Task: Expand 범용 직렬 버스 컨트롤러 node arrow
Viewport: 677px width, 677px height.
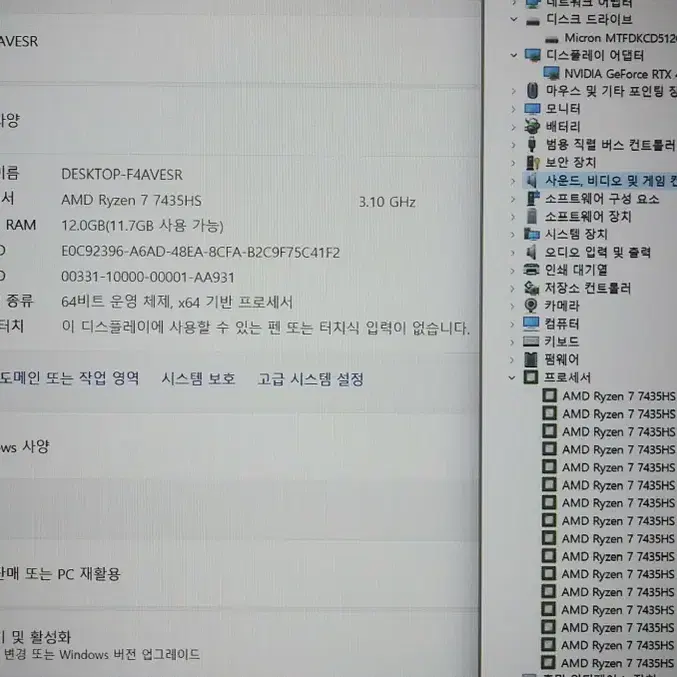Action: click(513, 145)
